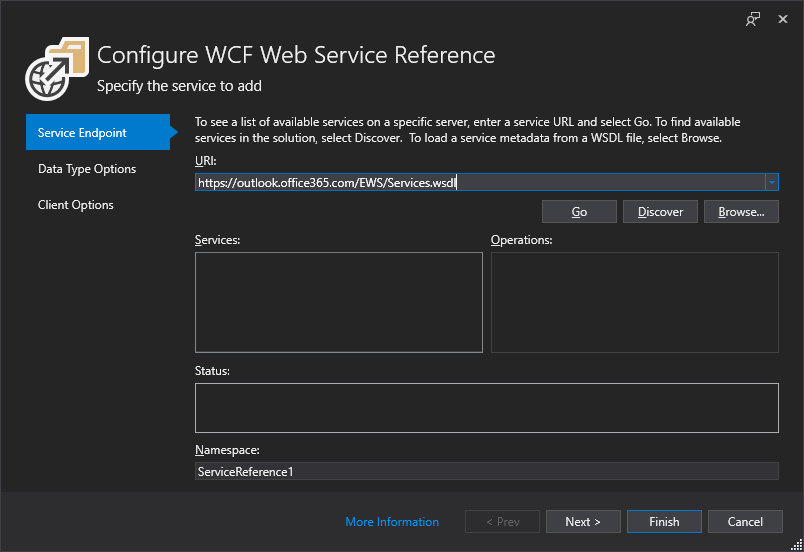The height and width of the screenshot is (552, 804).
Task: Click the 'Namespace:' label
Action: click(227, 449)
